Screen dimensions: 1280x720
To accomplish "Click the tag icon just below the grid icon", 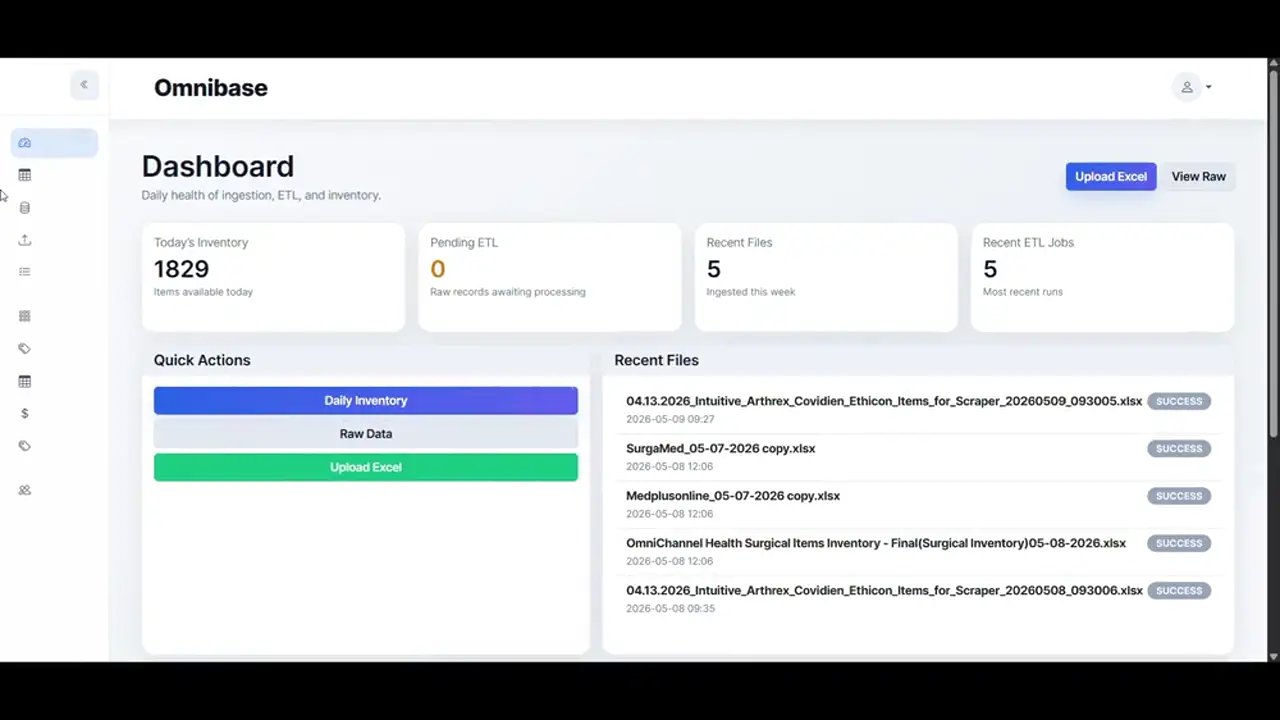I will click(x=25, y=349).
